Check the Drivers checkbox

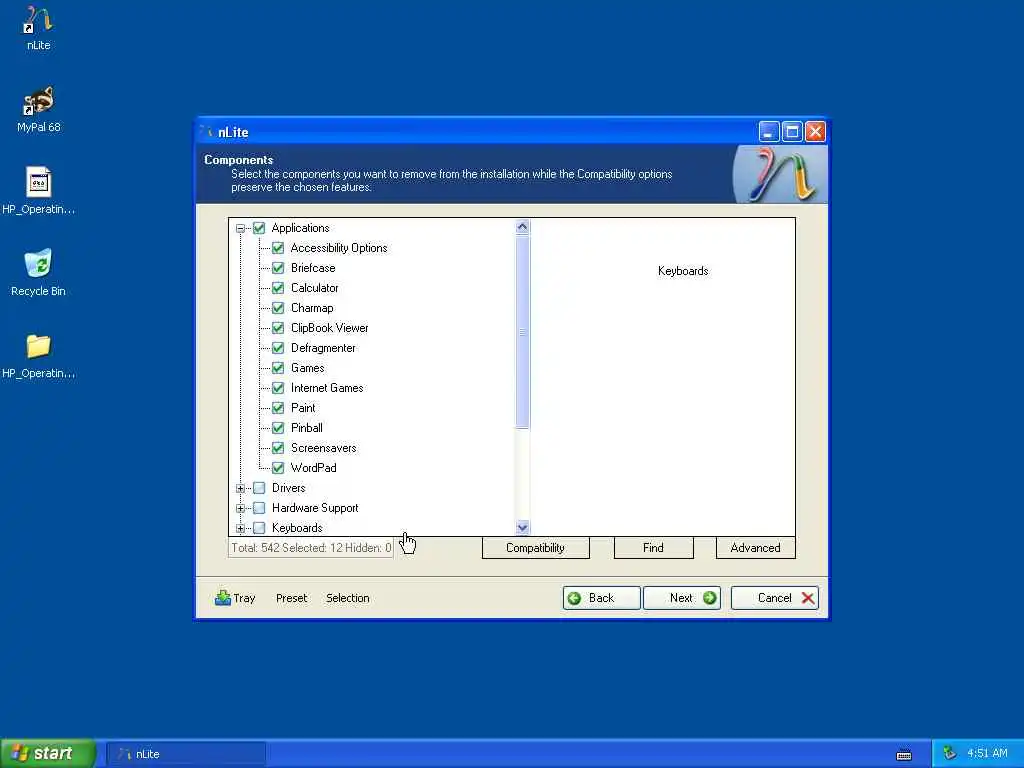[259, 488]
